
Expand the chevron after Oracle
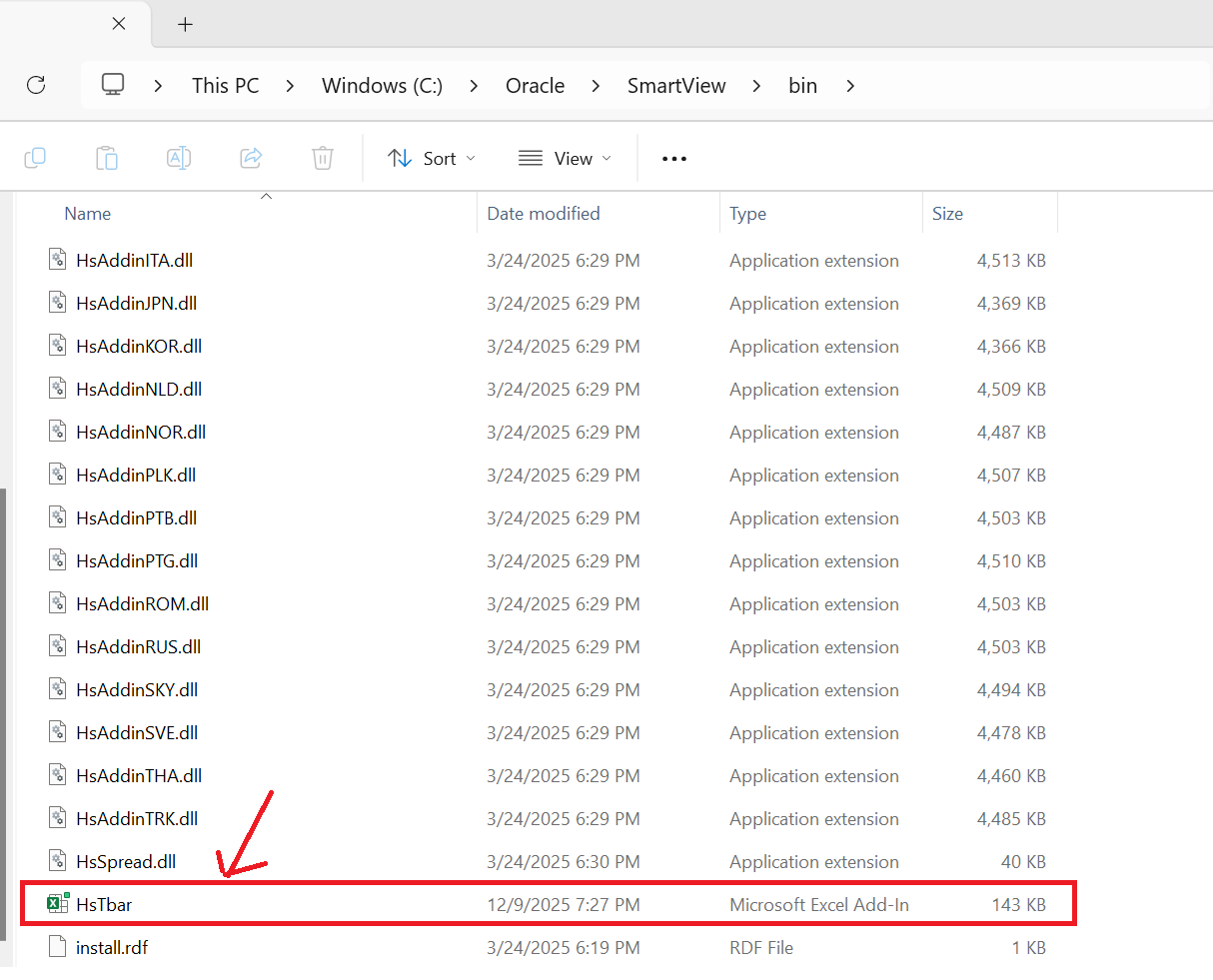[596, 86]
